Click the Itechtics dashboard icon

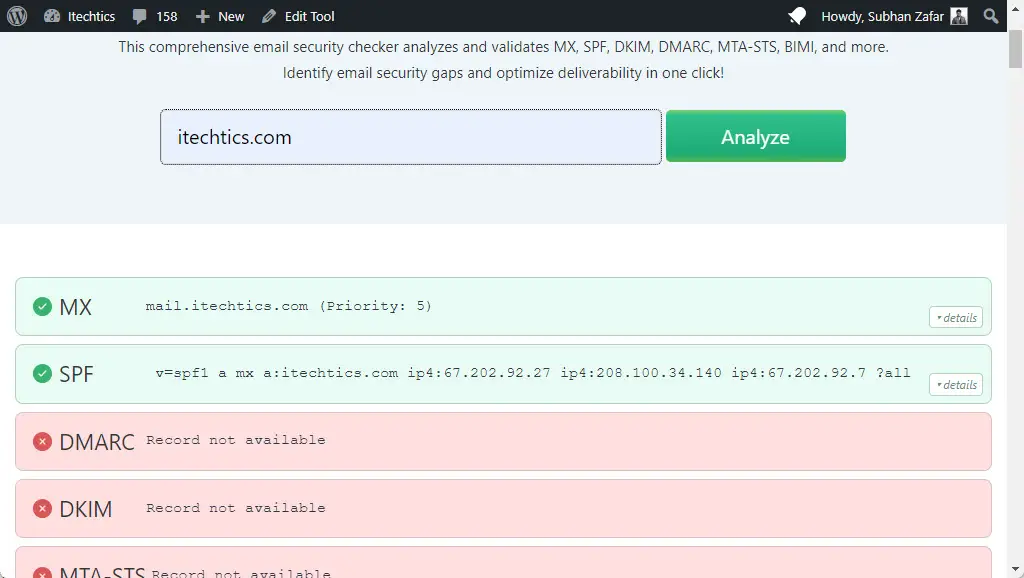click(52, 16)
